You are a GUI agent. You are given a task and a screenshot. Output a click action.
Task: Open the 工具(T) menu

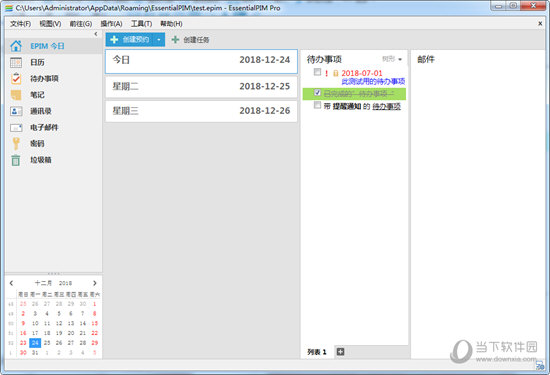[x=141, y=24]
